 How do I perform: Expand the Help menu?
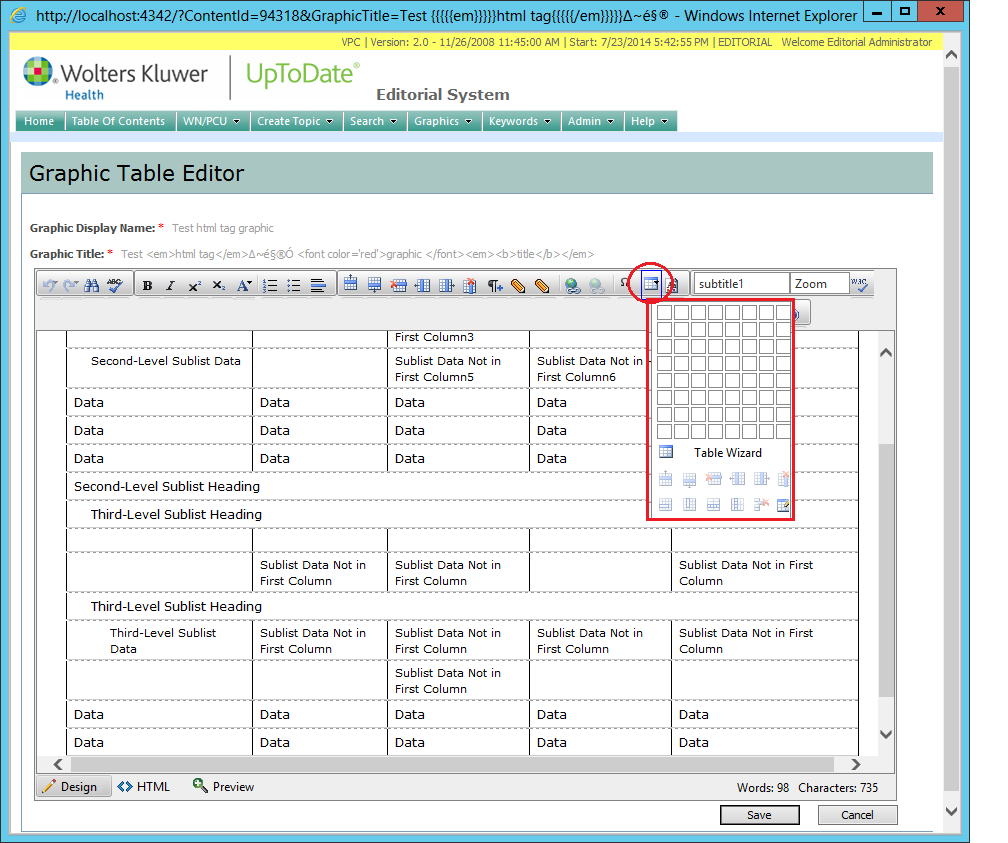[x=649, y=121]
